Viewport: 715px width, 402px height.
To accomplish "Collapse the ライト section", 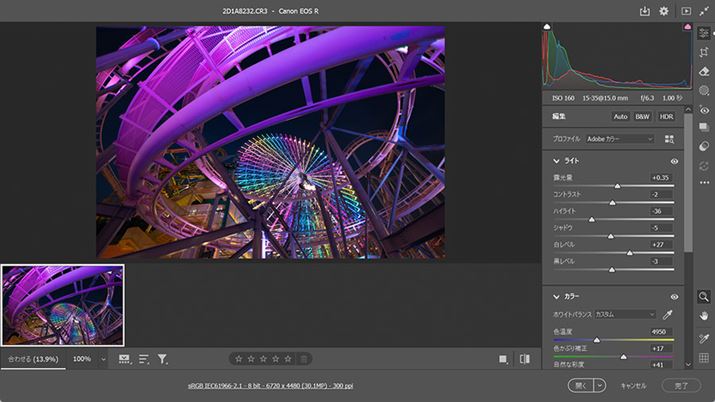I will [x=556, y=161].
